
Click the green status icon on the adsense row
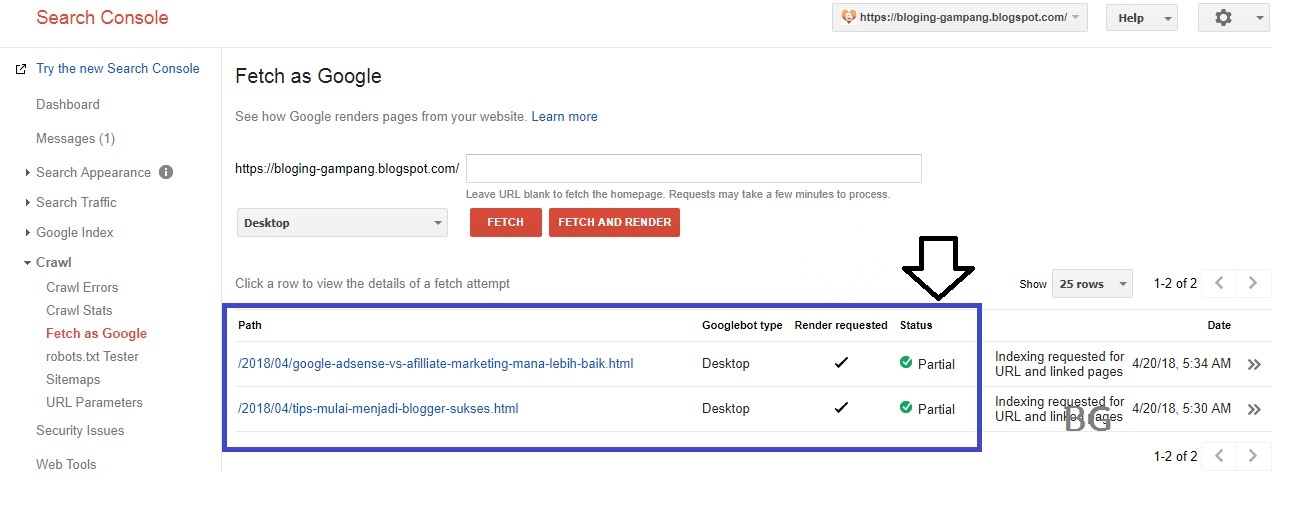pyautogui.click(x=906, y=363)
